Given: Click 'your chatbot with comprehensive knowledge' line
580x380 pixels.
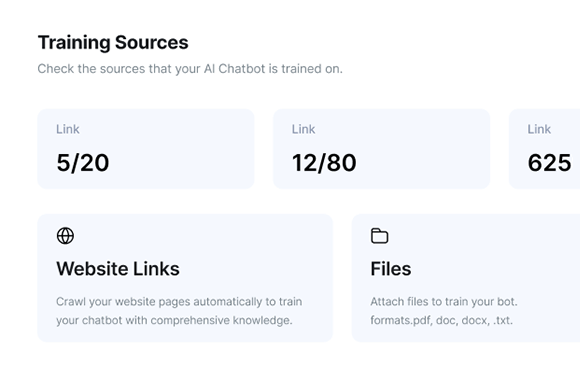Looking at the screenshot, I should [x=174, y=320].
